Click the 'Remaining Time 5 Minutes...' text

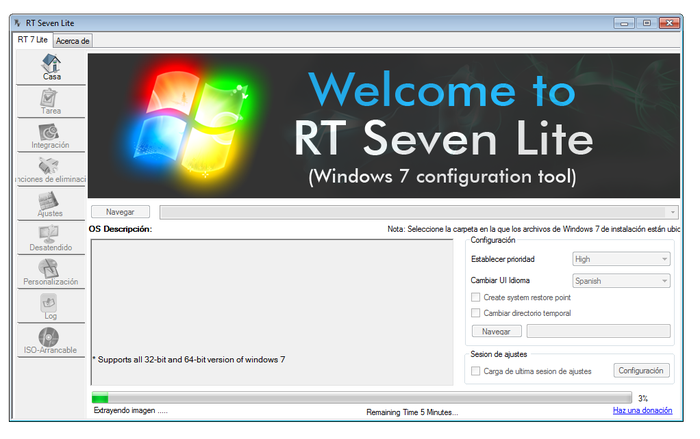coord(412,412)
